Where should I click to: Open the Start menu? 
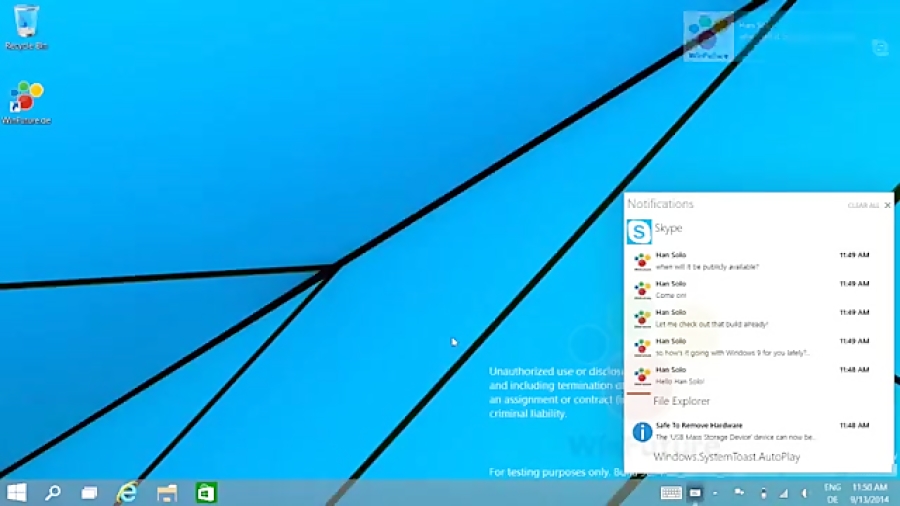17,493
